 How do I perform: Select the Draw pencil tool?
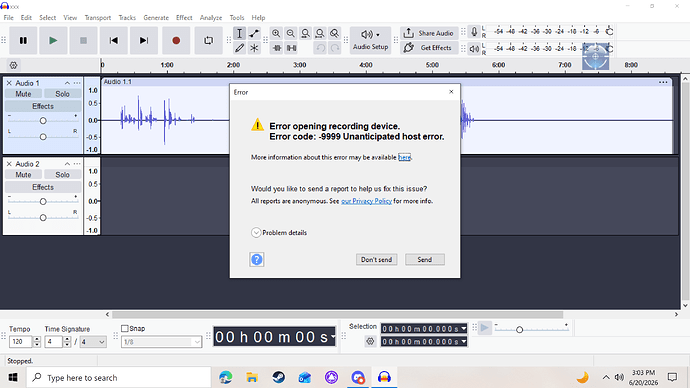point(239,48)
